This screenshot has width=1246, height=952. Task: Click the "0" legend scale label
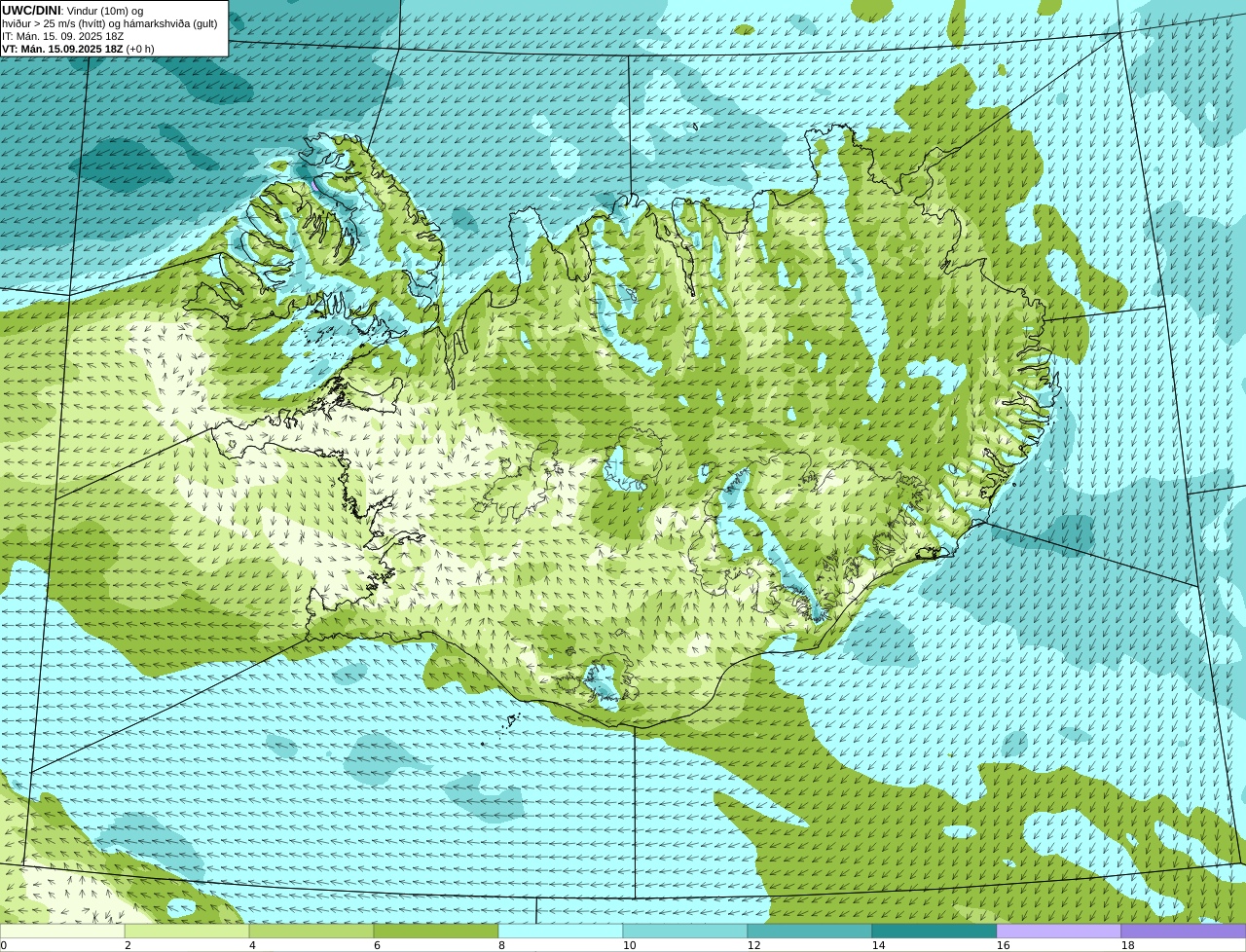tap(4, 945)
